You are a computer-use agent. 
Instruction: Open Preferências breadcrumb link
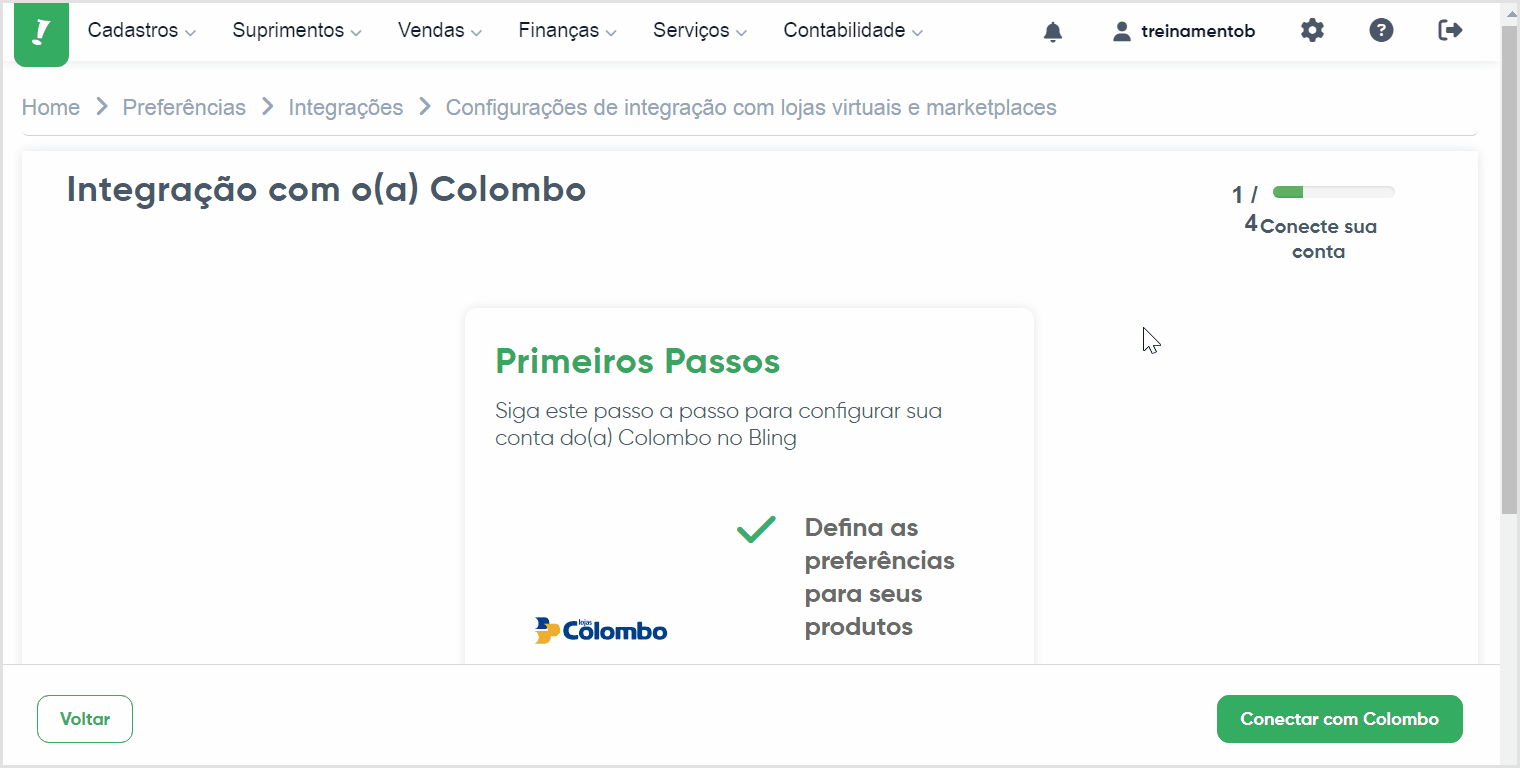(x=184, y=108)
